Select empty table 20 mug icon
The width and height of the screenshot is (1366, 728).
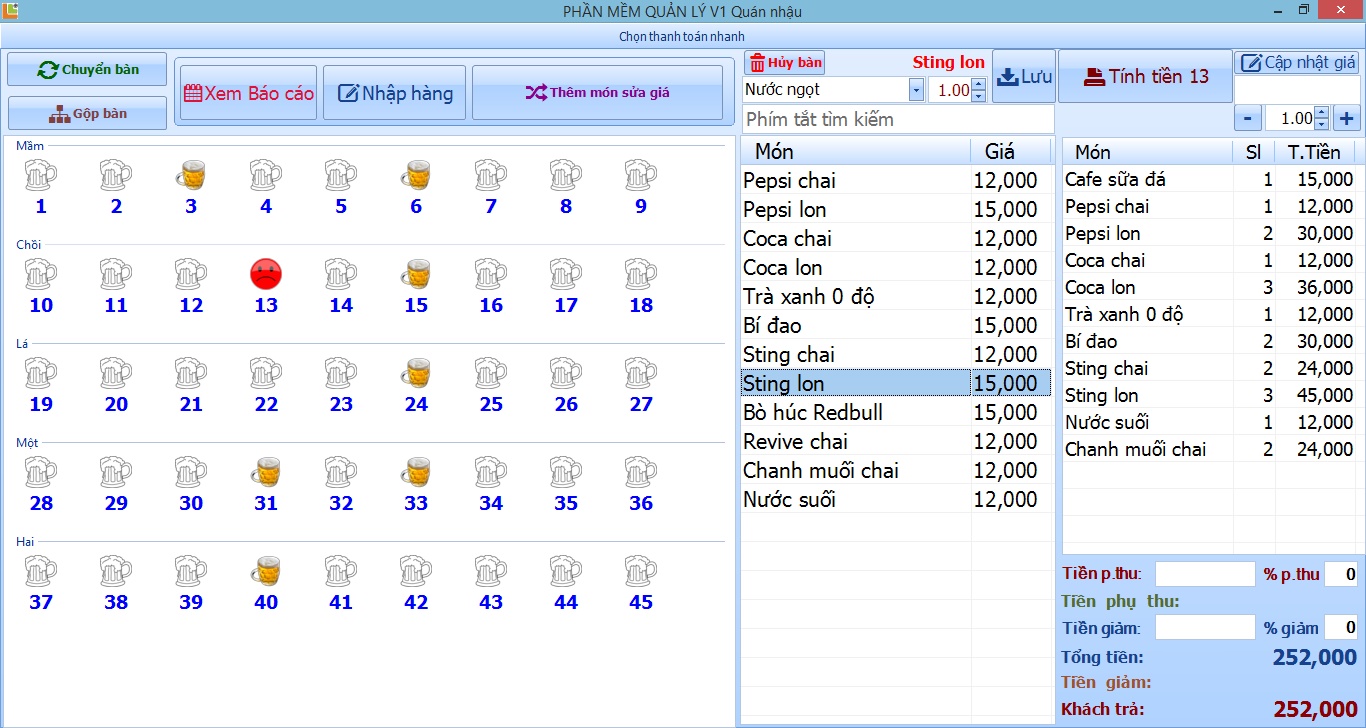(x=116, y=373)
